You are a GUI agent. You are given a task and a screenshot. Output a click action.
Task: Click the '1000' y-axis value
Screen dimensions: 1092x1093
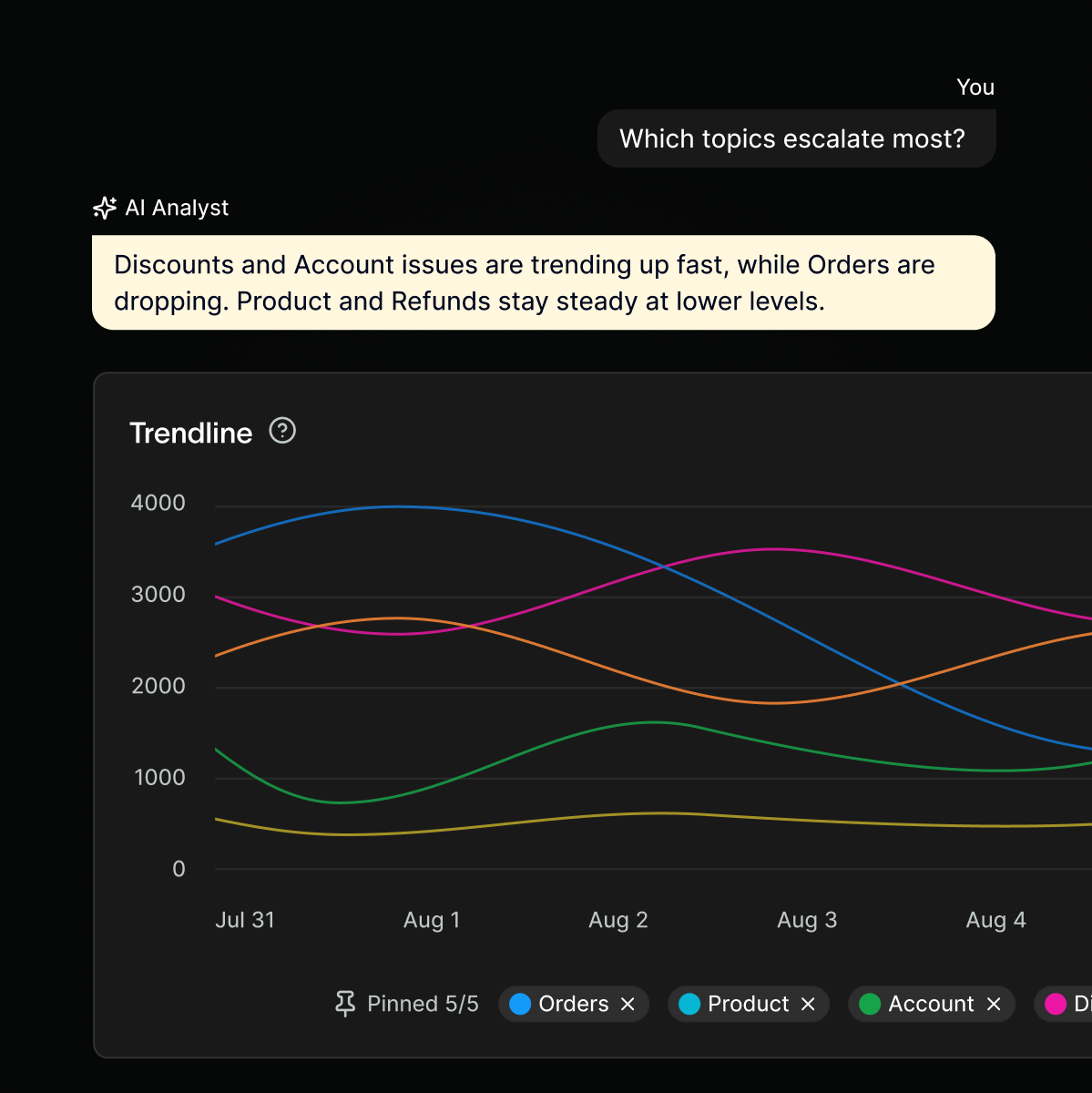[x=159, y=778]
